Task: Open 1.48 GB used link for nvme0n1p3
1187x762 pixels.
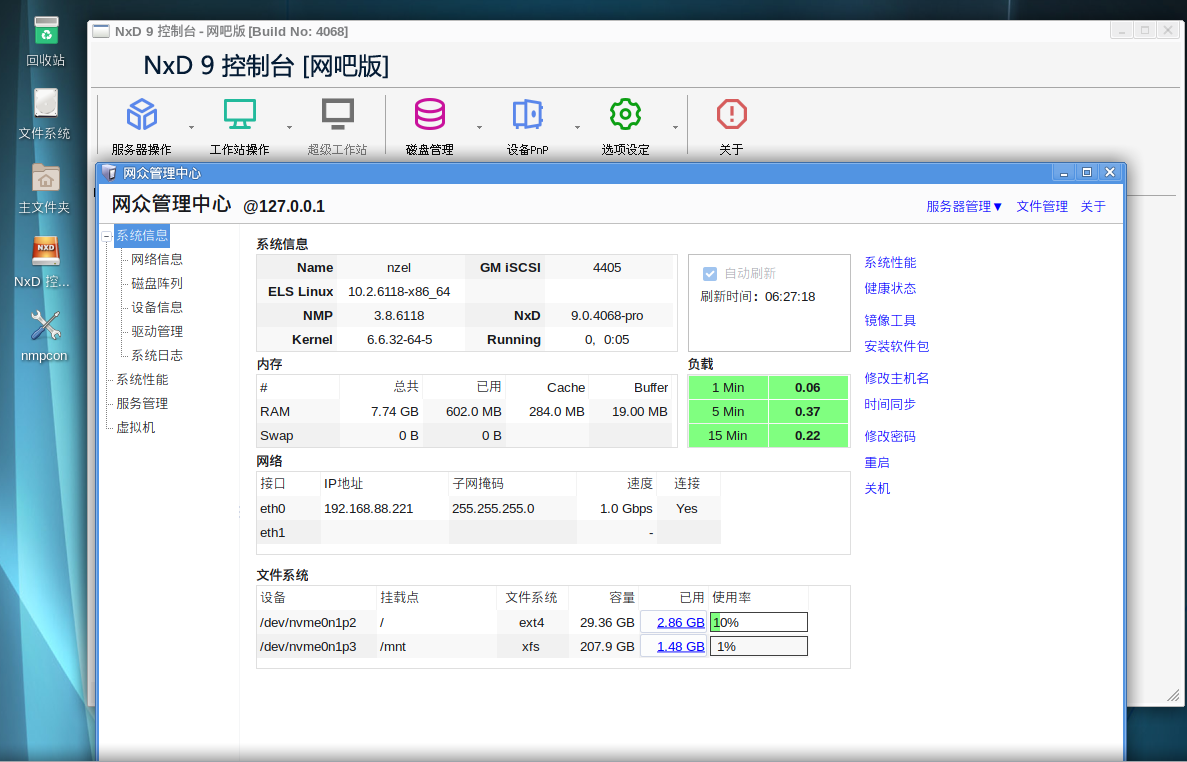Action: 681,646
